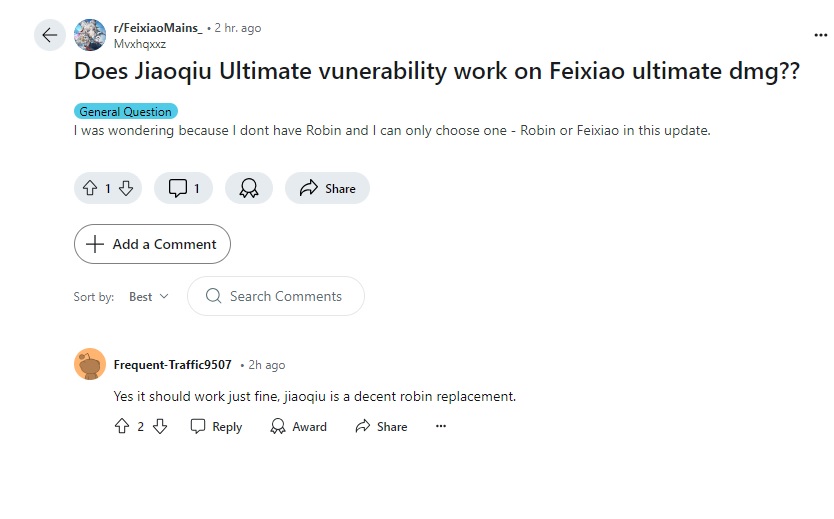Open the r/FeixiaoMains_ subreddit avatar
The width and height of the screenshot is (834, 519).
(90, 35)
